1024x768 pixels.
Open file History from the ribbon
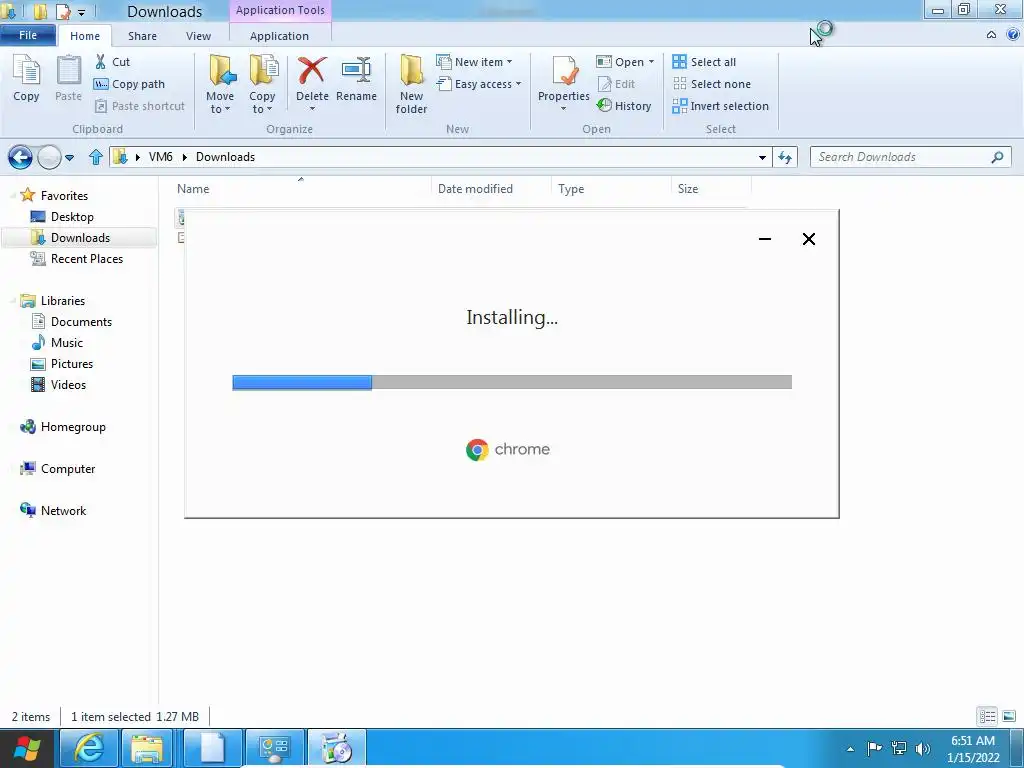tap(624, 106)
